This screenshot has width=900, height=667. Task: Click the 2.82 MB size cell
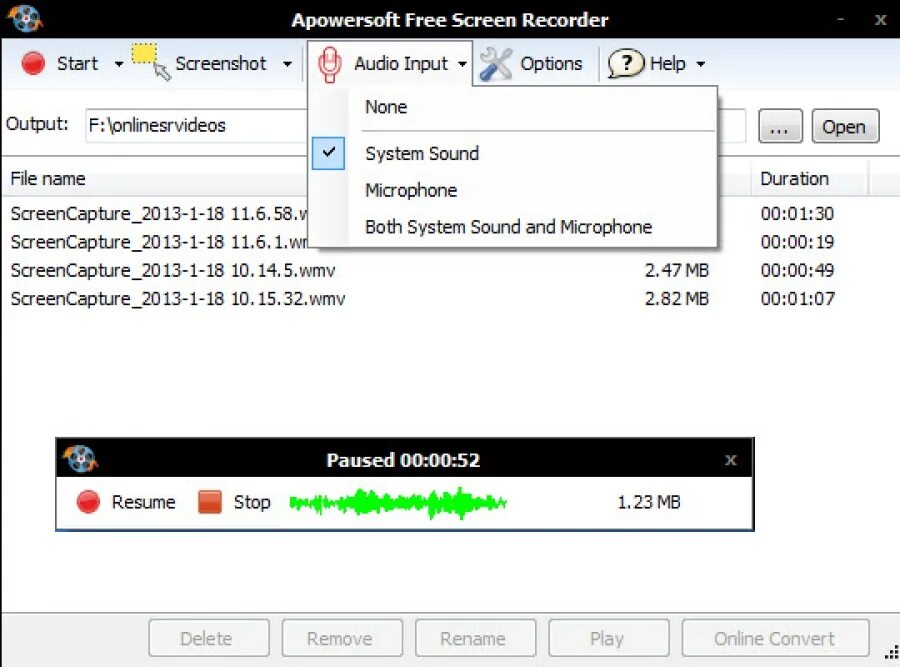click(676, 298)
